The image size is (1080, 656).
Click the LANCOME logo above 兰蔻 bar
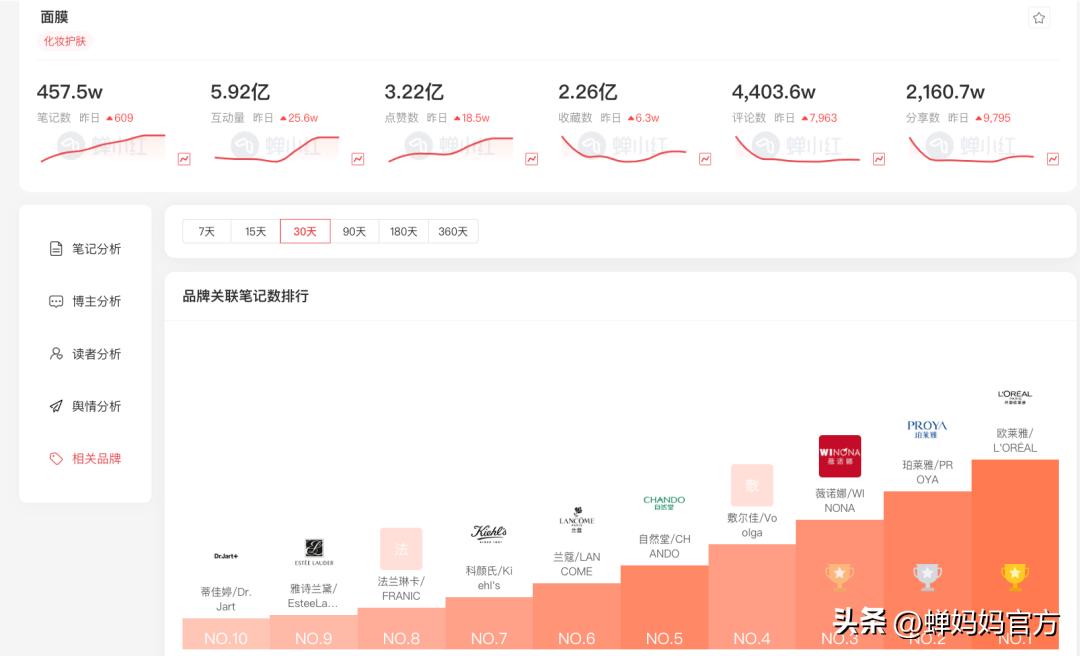tap(576, 521)
